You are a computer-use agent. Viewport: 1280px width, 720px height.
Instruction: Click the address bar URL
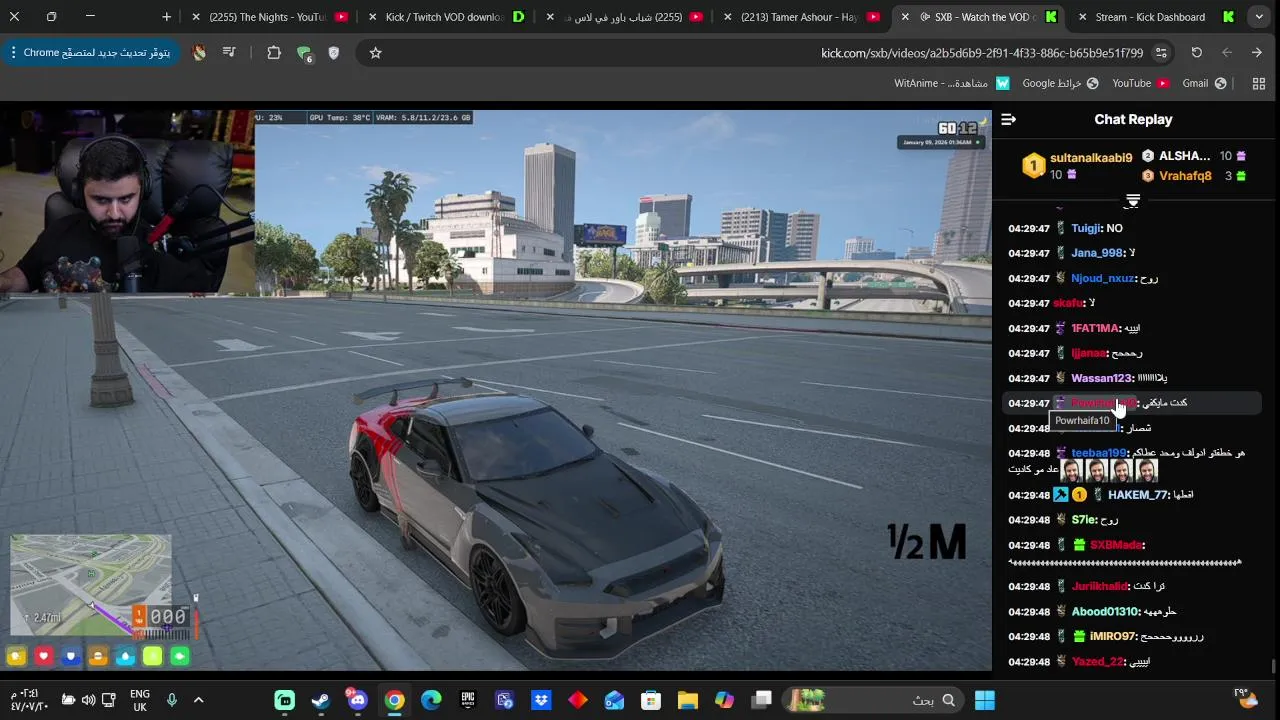click(x=982, y=53)
